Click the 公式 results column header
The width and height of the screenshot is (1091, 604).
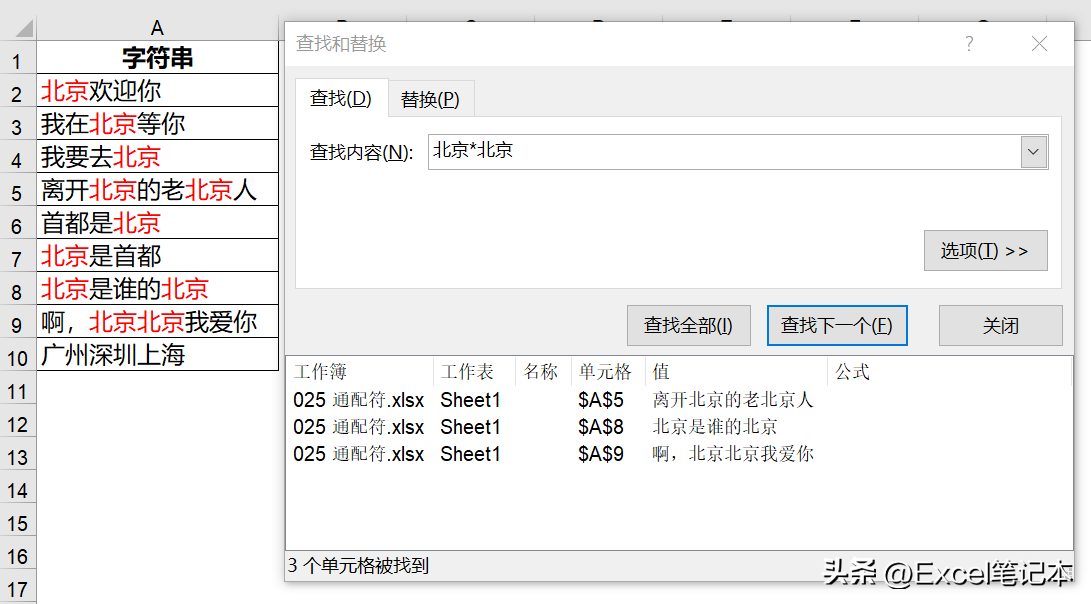point(949,372)
